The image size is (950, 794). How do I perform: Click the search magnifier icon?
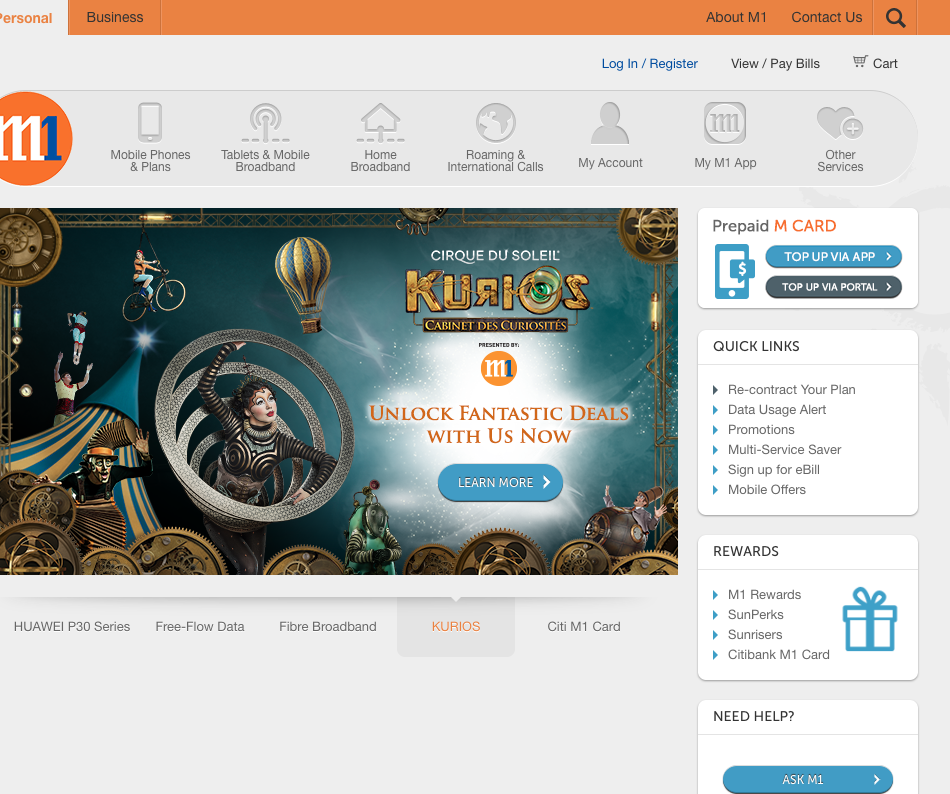coord(895,18)
